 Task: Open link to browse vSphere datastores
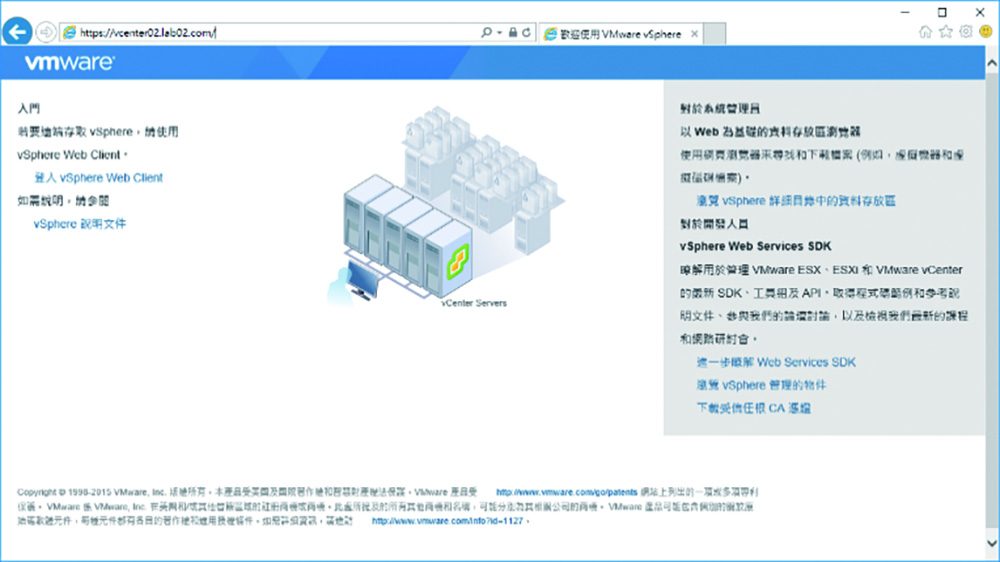point(796,201)
